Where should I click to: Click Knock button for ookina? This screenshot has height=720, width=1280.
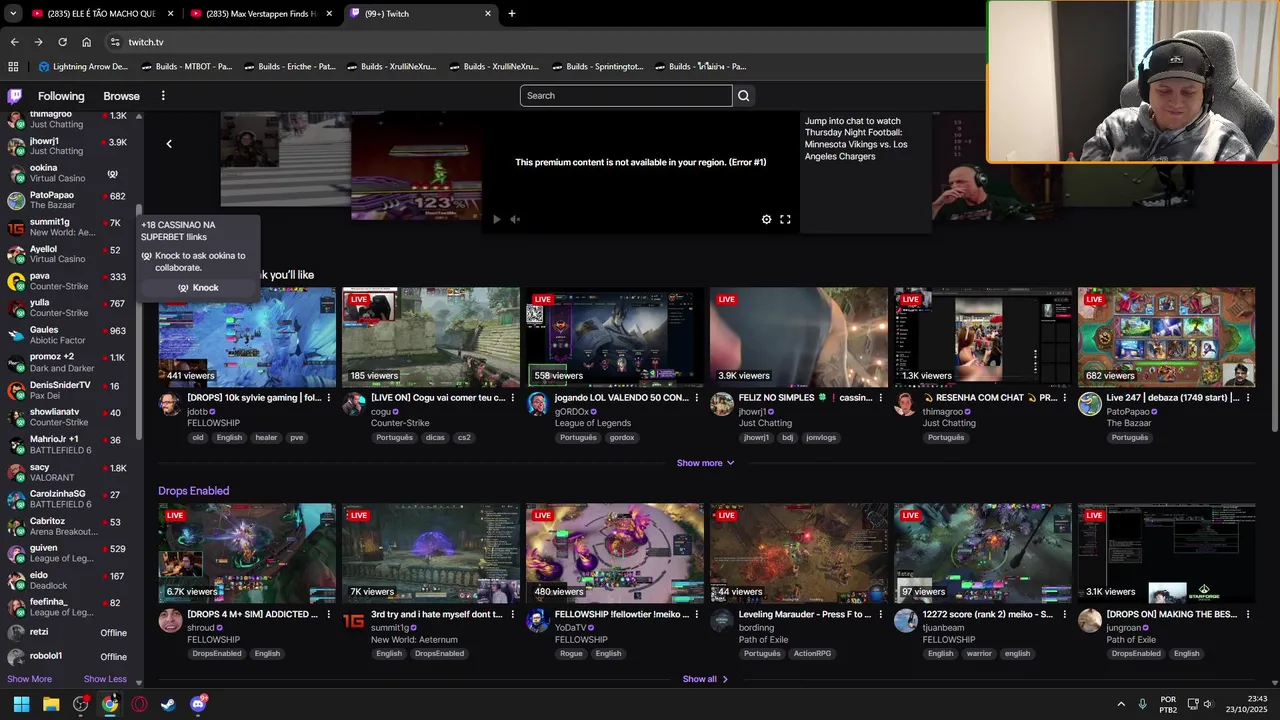(x=198, y=288)
